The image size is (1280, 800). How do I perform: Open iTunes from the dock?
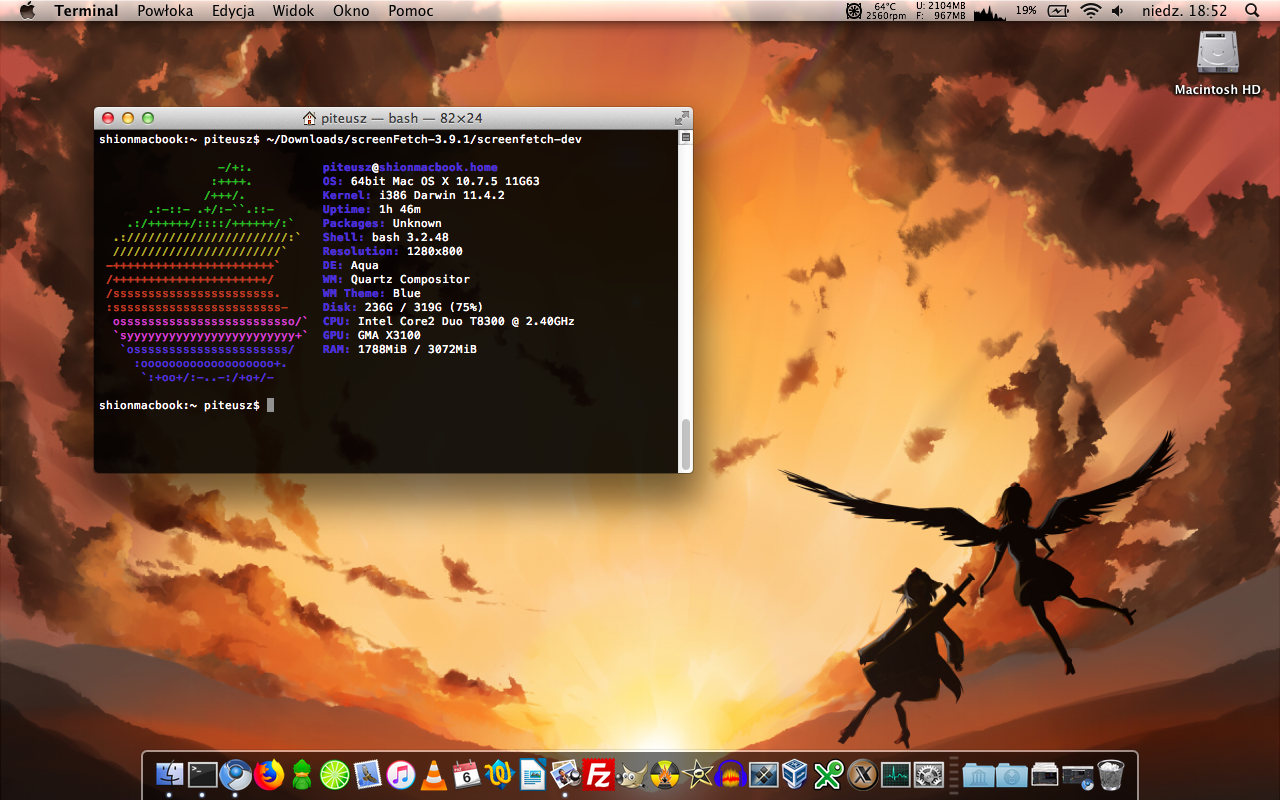(x=400, y=775)
